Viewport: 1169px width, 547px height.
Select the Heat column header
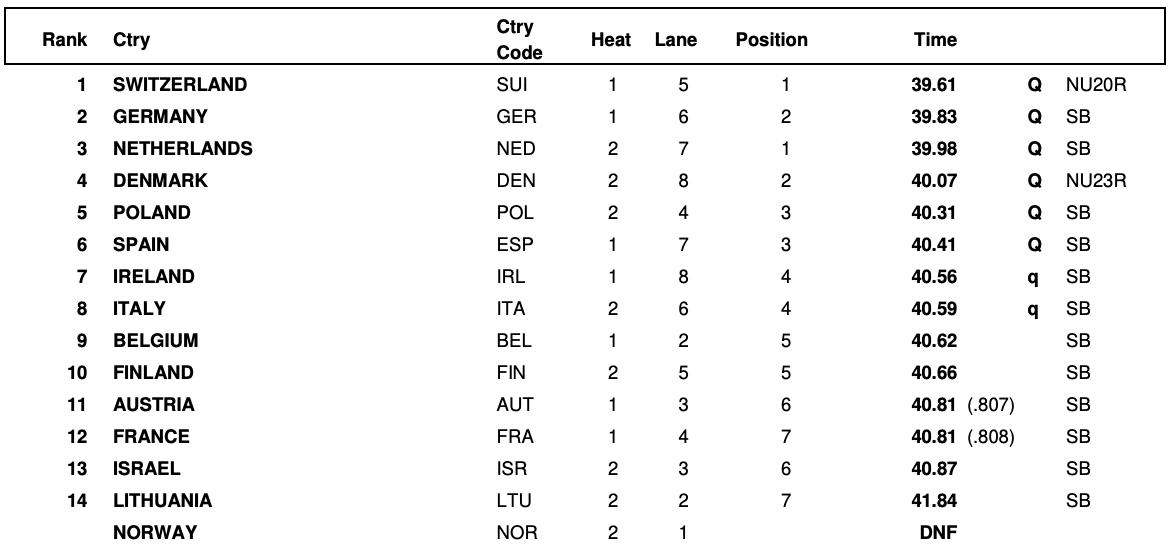pyautogui.click(x=611, y=41)
